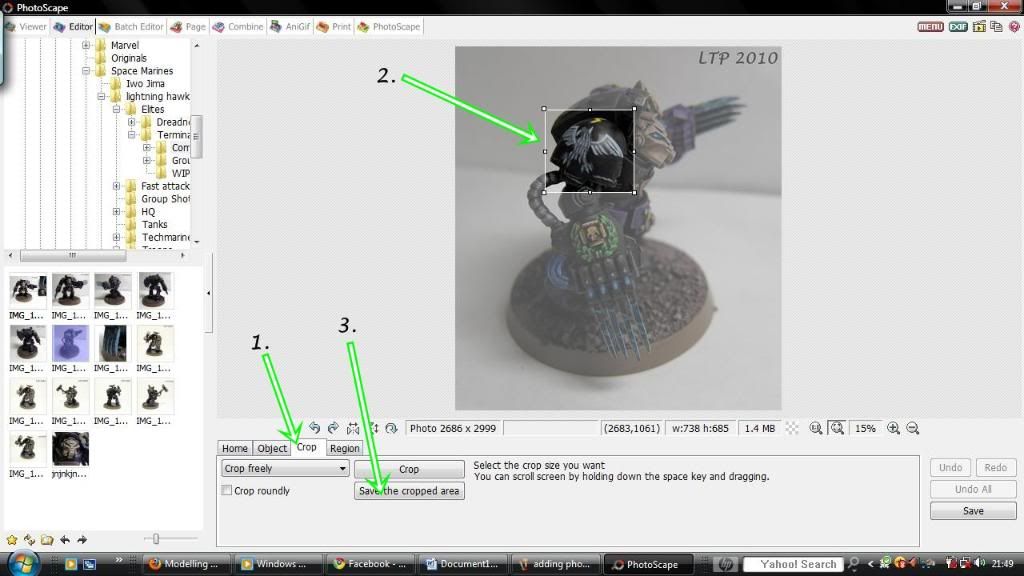Image resolution: width=1024 pixels, height=576 pixels.
Task: Click the Undo button
Action: 950,468
